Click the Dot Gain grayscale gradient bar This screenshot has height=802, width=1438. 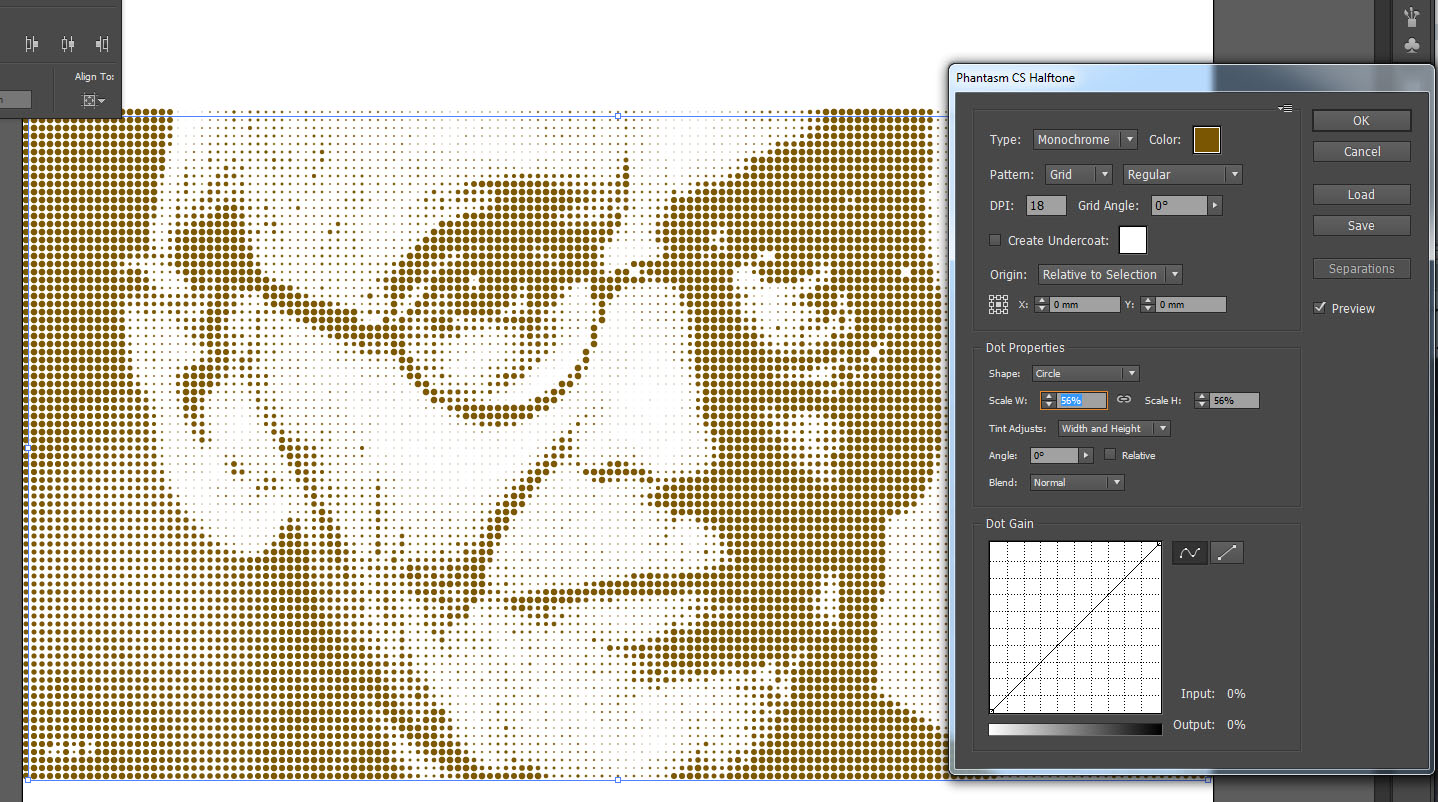(x=1075, y=730)
